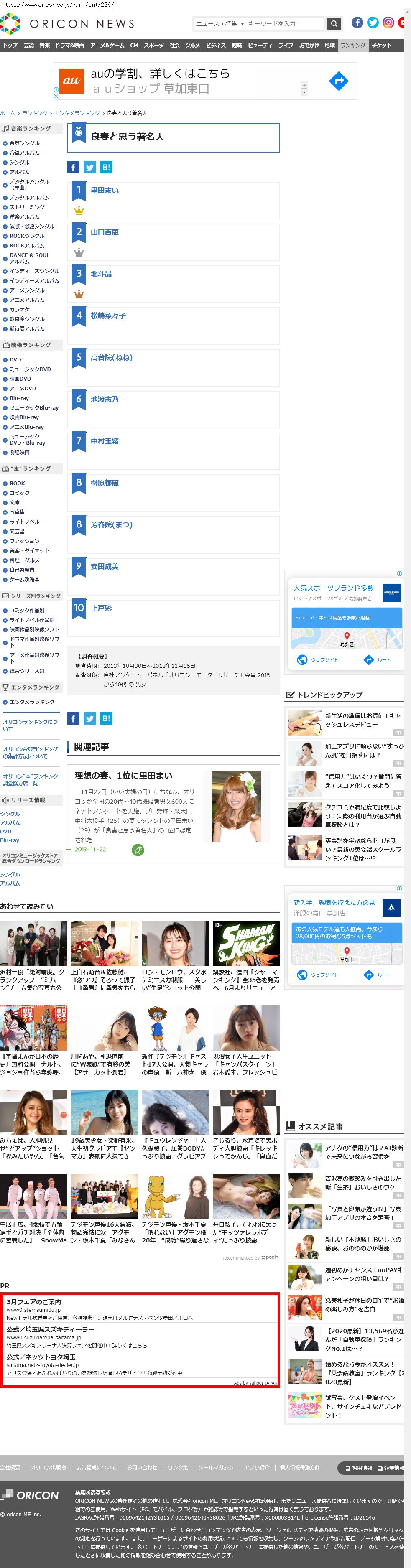Click the keyword search input field
Image resolution: width=411 pixels, height=1568 pixels.
click(x=286, y=24)
